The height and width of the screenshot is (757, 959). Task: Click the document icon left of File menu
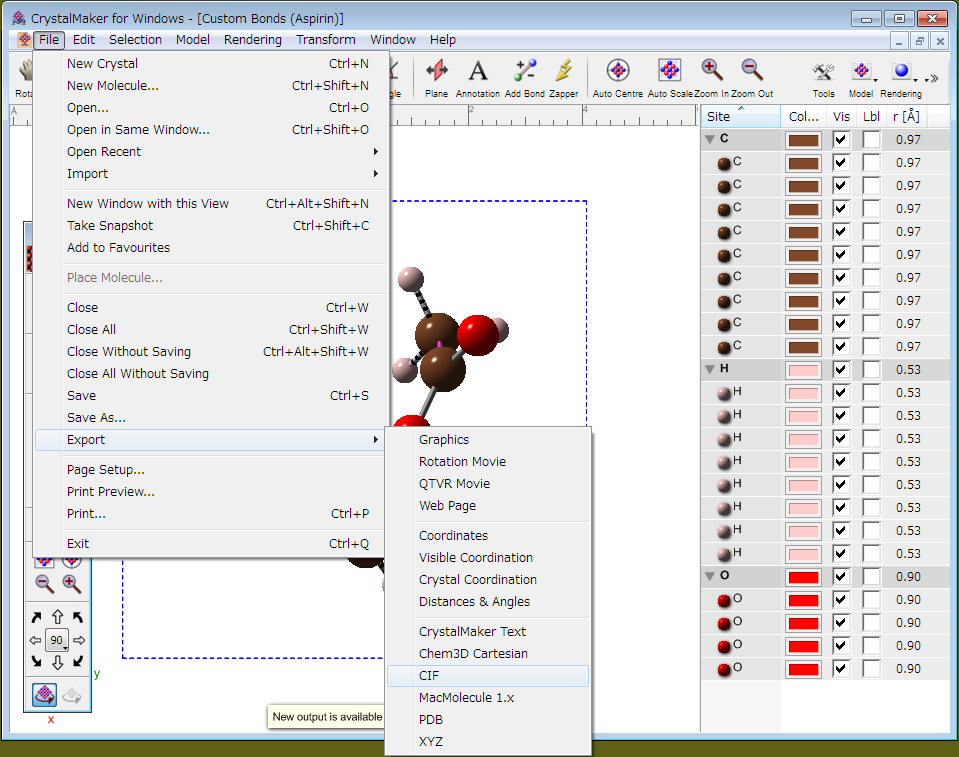click(x=24, y=40)
